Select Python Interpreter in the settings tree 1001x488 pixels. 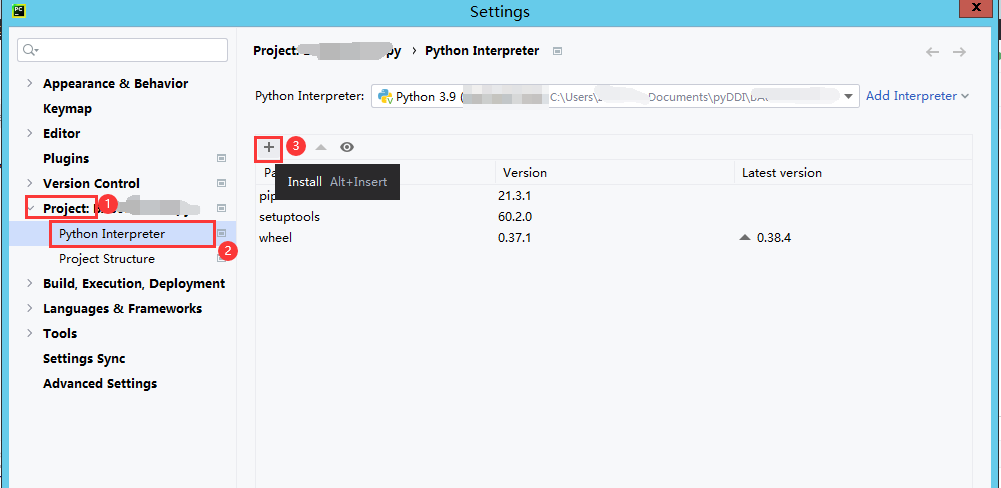tap(112, 234)
